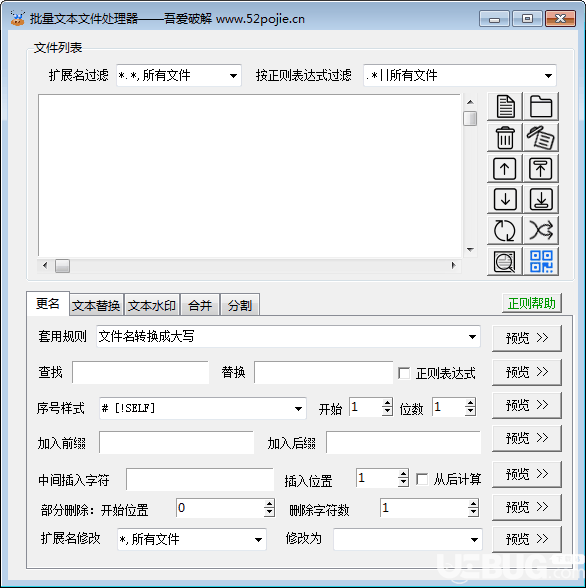Click the 加入前缀 input field
Screen dimensions: 586x588
point(176,442)
